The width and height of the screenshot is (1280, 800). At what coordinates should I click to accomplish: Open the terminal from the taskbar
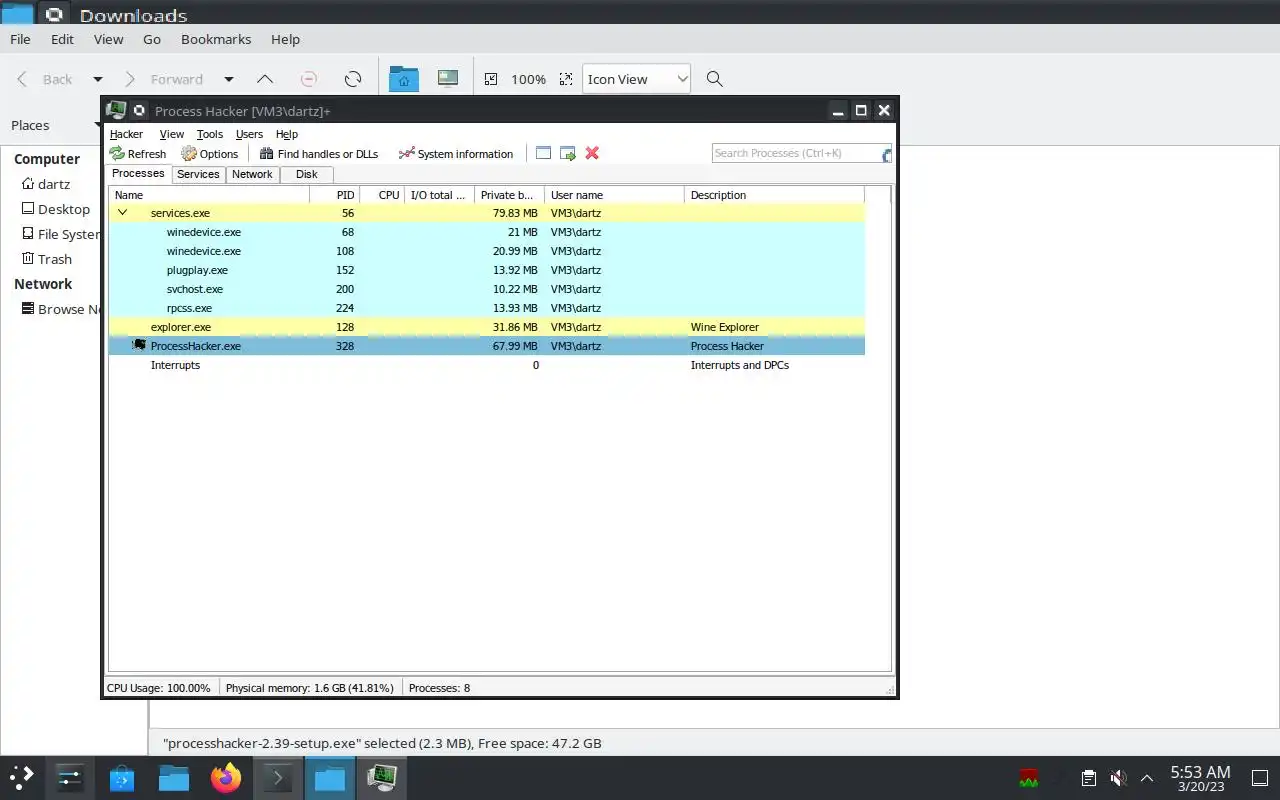[277, 777]
